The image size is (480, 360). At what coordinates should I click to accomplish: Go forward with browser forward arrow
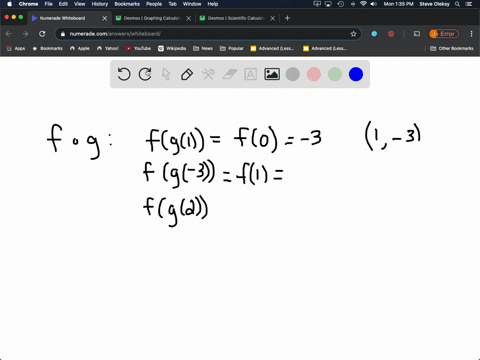25,34
